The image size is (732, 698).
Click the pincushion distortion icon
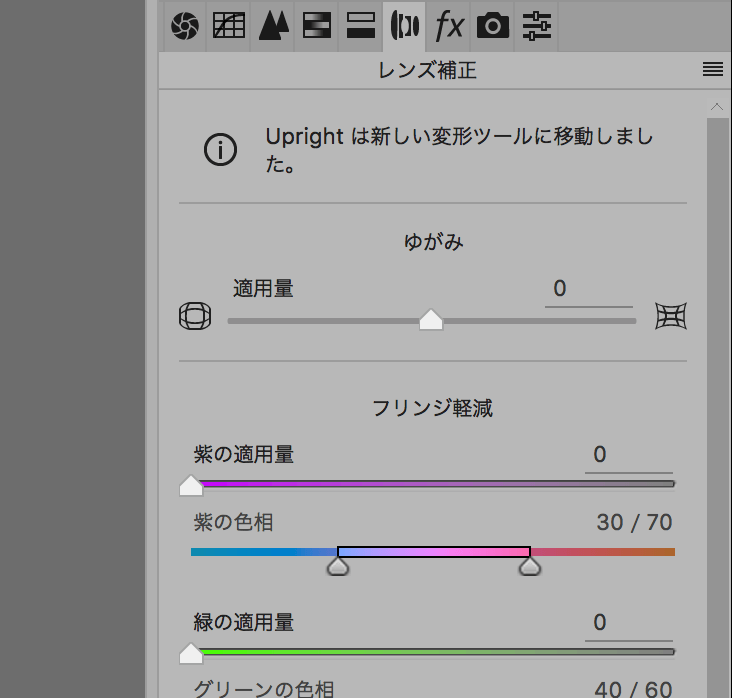click(671, 316)
